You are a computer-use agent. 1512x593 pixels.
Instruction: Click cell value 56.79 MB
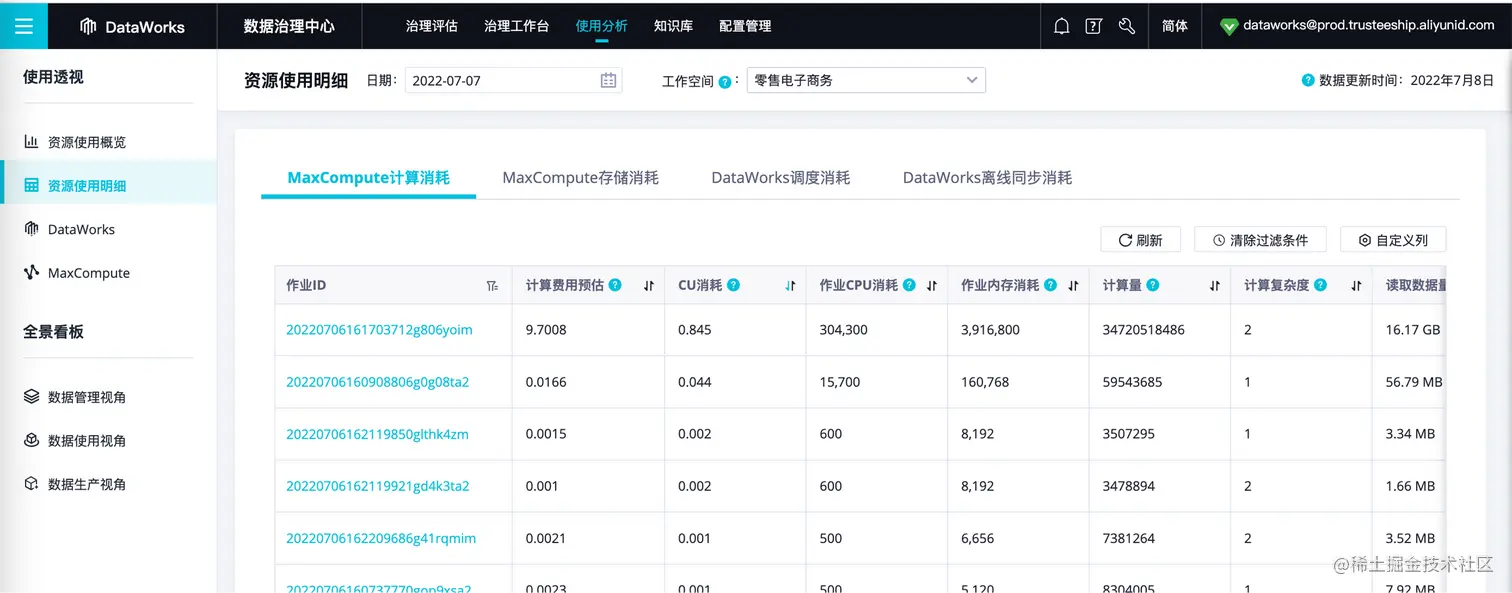pos(1414,382)
